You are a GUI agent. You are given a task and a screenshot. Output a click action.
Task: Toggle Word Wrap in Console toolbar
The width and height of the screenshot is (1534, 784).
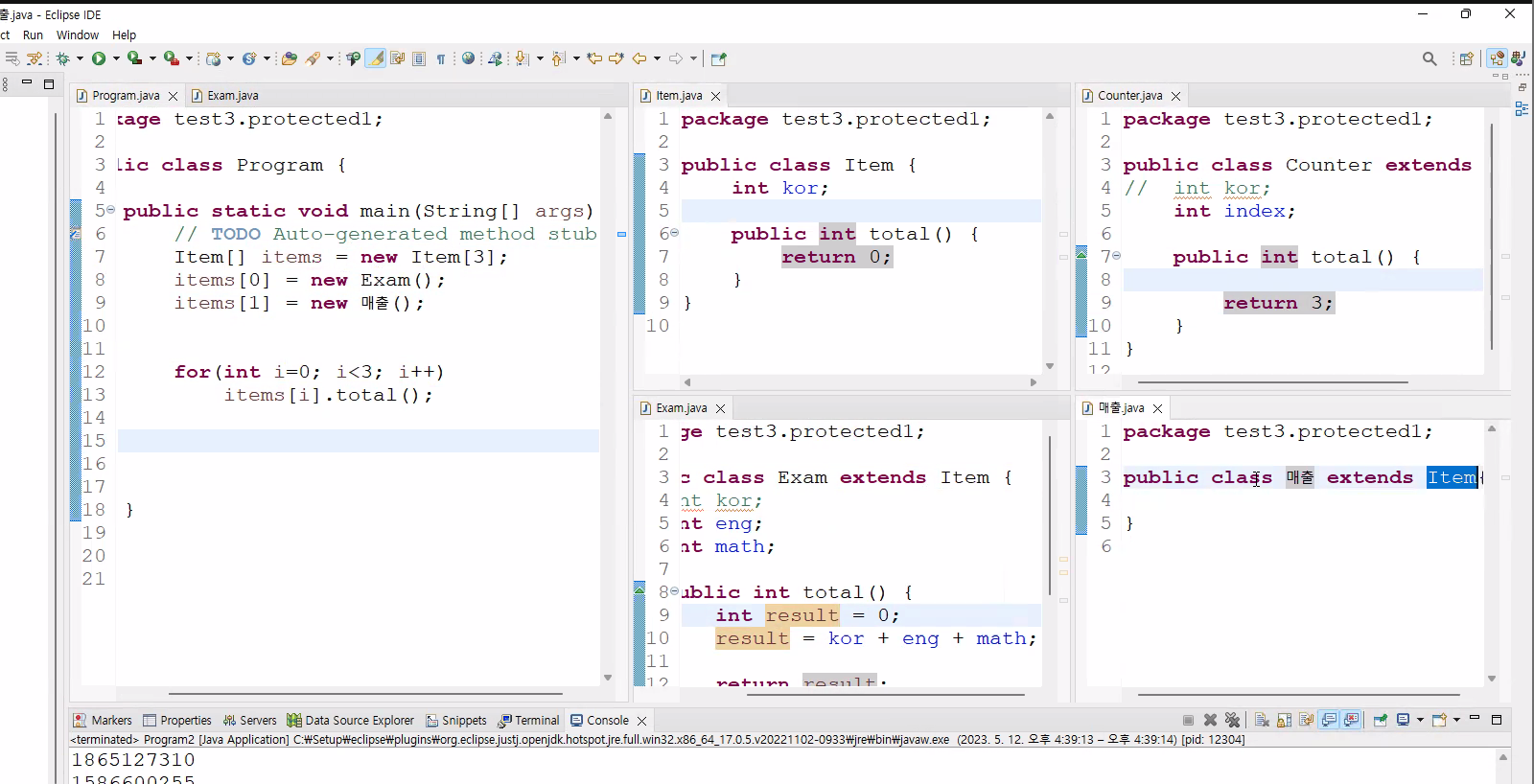[1306, 720]
